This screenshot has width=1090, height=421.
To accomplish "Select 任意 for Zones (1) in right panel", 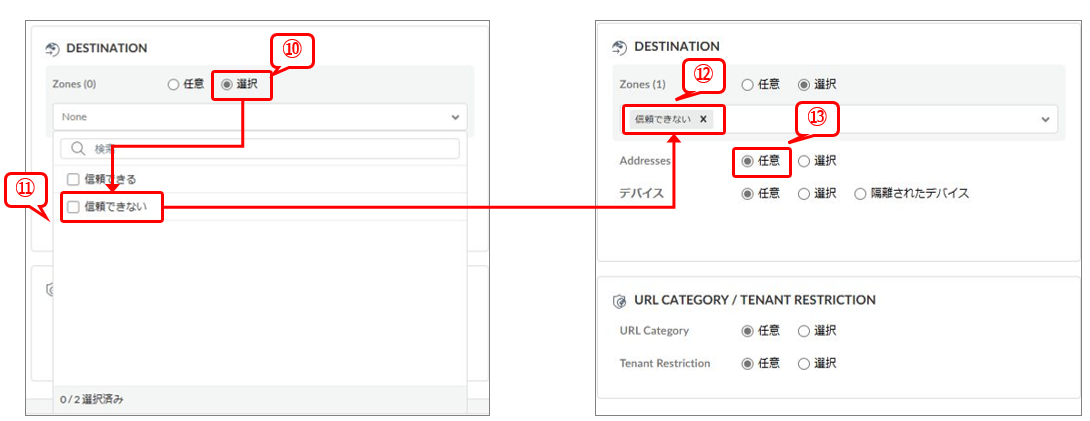I will click(x=747, y=85).
